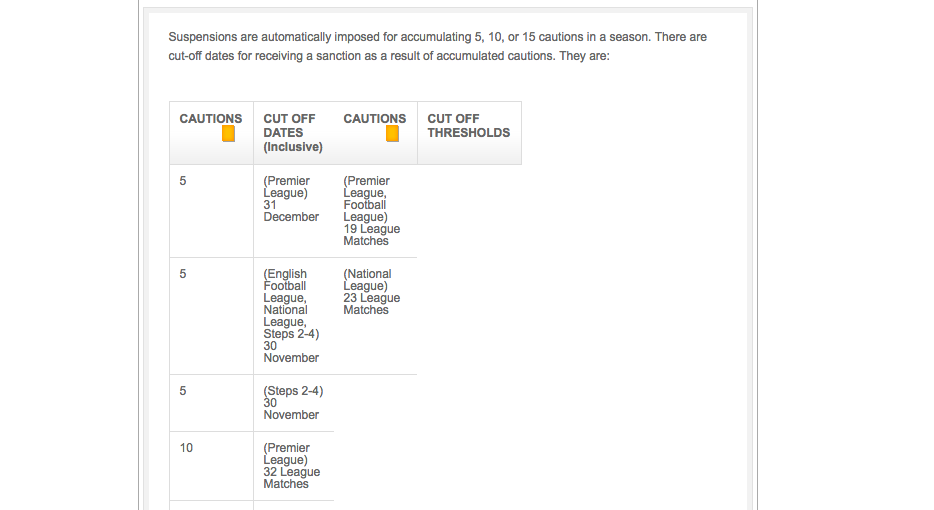The height and width of the screenshot is (510, 934).
Task: Click the CUT OFF DATES (Inclusive) header
Action: (x=293, y=133)
